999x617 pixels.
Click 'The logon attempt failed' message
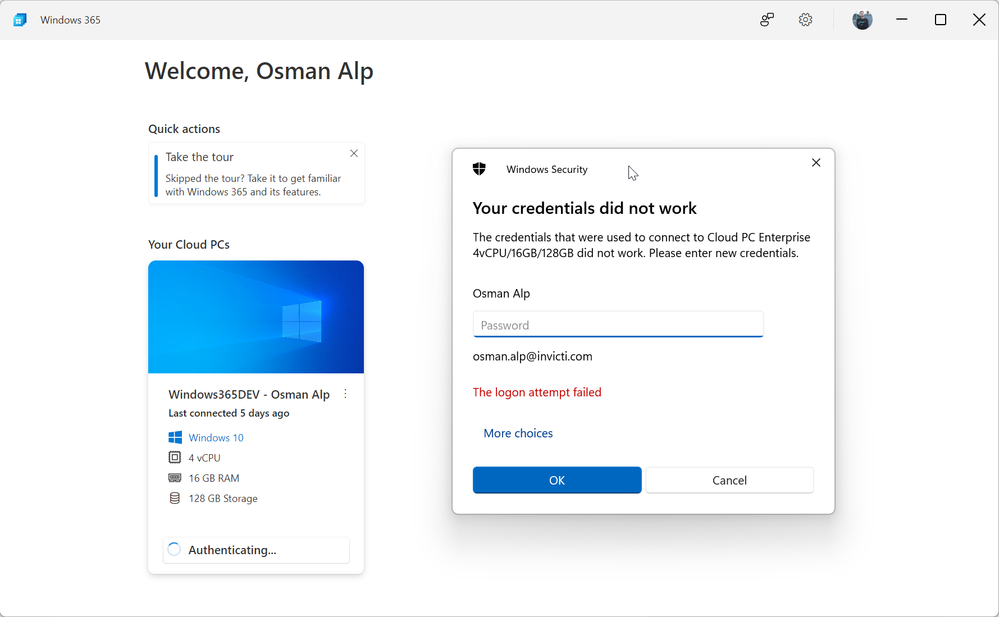tap(537, 392)
